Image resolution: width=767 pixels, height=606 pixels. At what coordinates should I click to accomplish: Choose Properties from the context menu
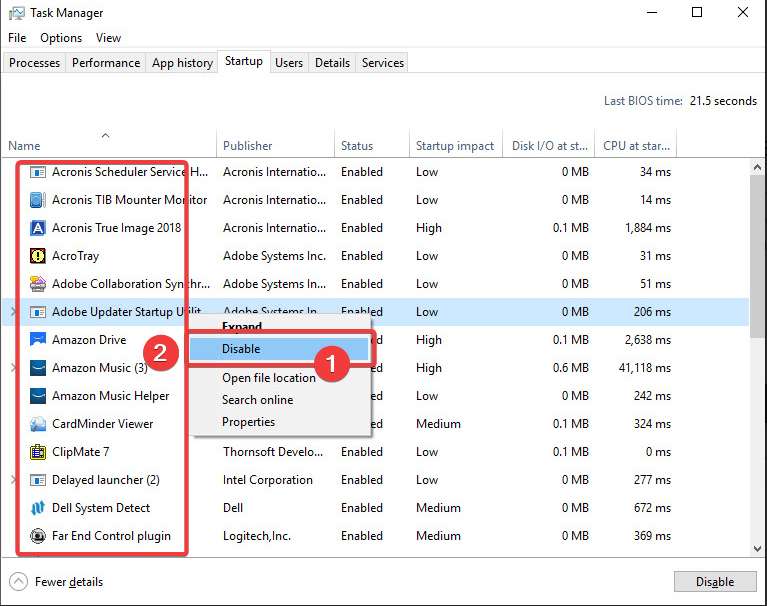point(248,422)
